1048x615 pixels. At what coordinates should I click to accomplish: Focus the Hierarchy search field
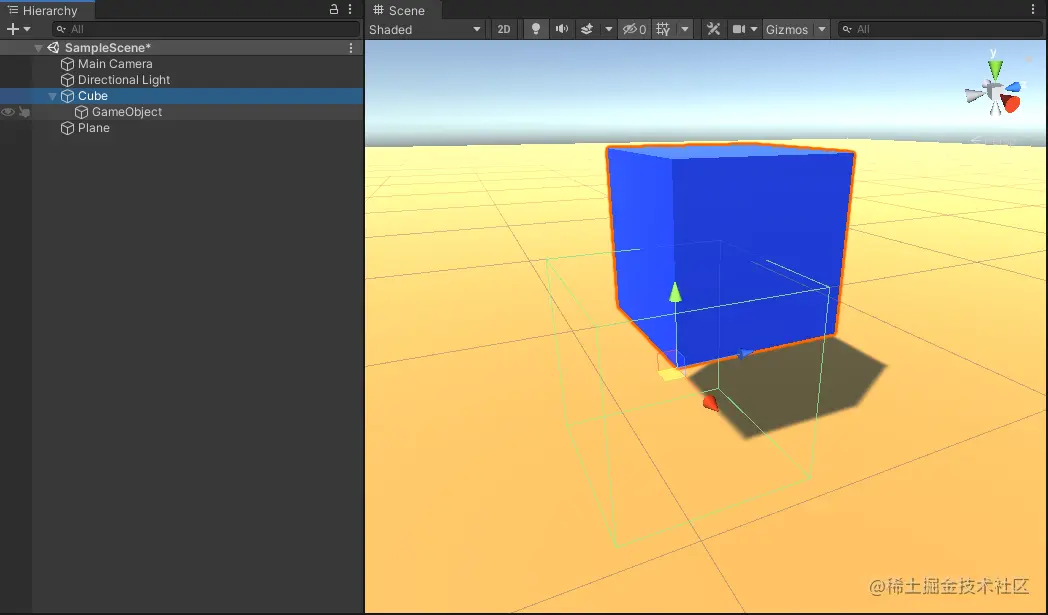[x=206, y=29]
